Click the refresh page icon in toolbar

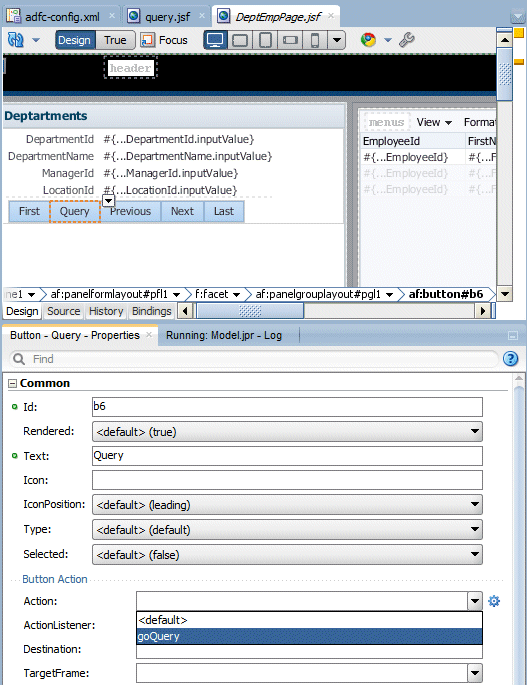16,40
